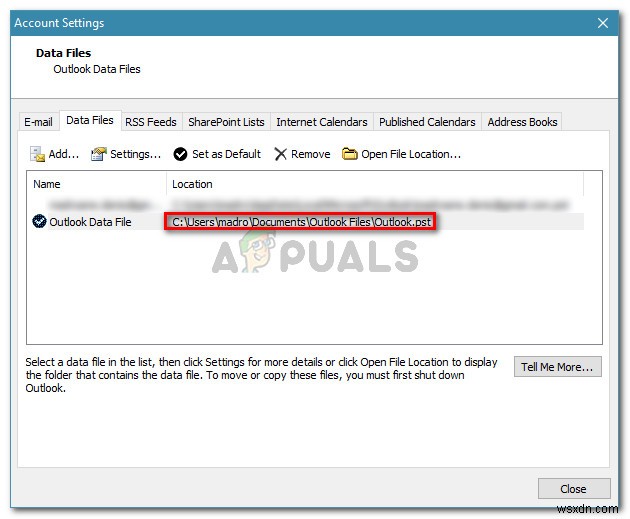Sort the list by Name column header
This screenshot has height=519, width=630.
point(96,184)
